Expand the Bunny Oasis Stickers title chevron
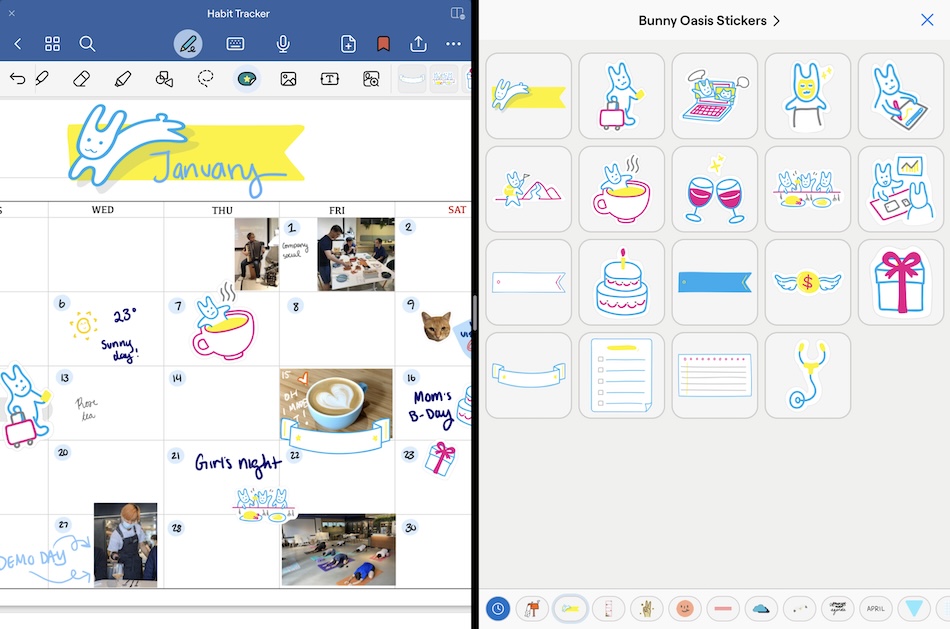950x629 pixels. tap(776, 20)
